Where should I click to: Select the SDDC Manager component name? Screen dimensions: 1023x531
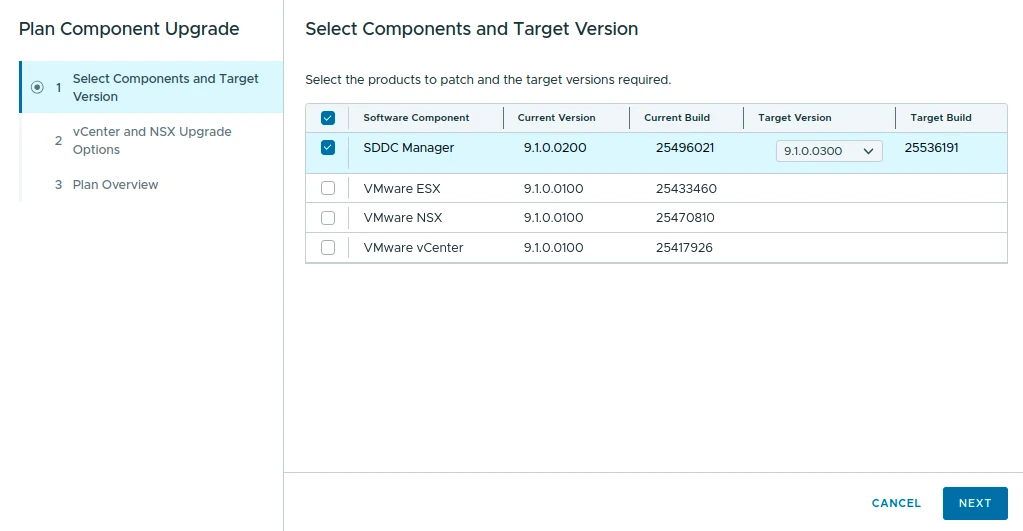pos(408,148)
